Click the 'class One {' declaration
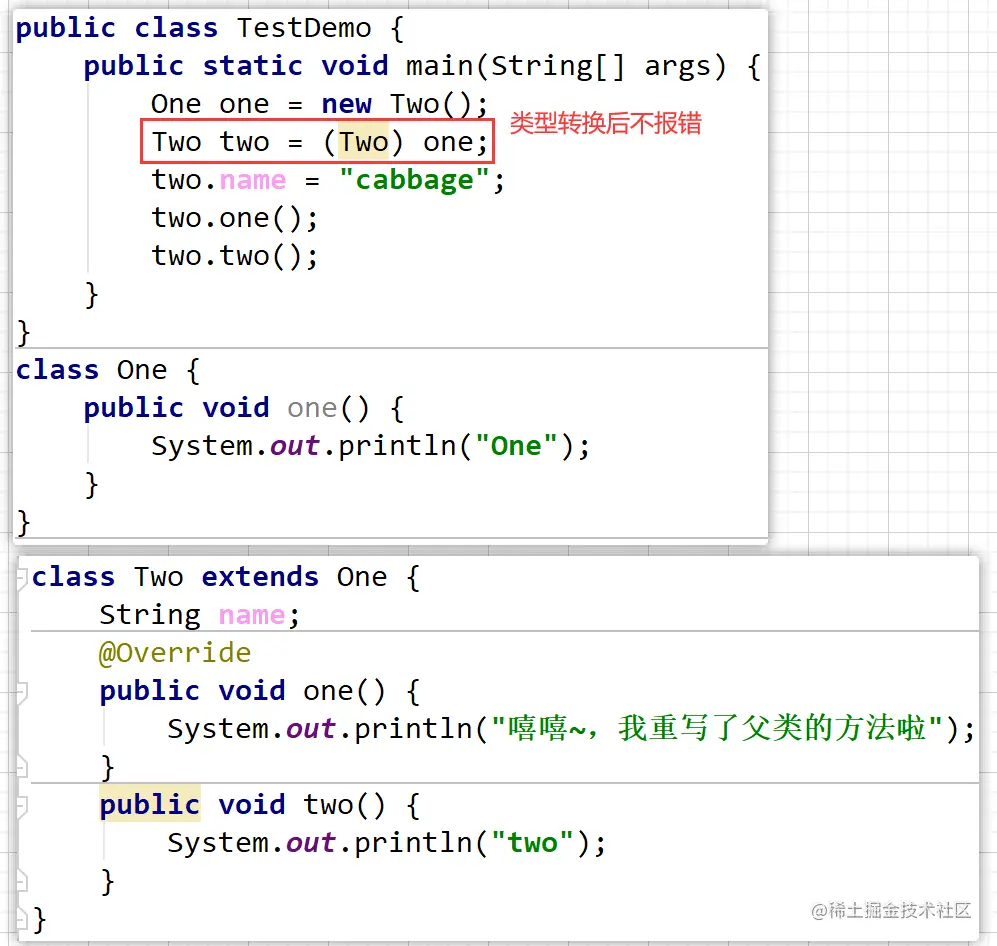 [107, 370]
